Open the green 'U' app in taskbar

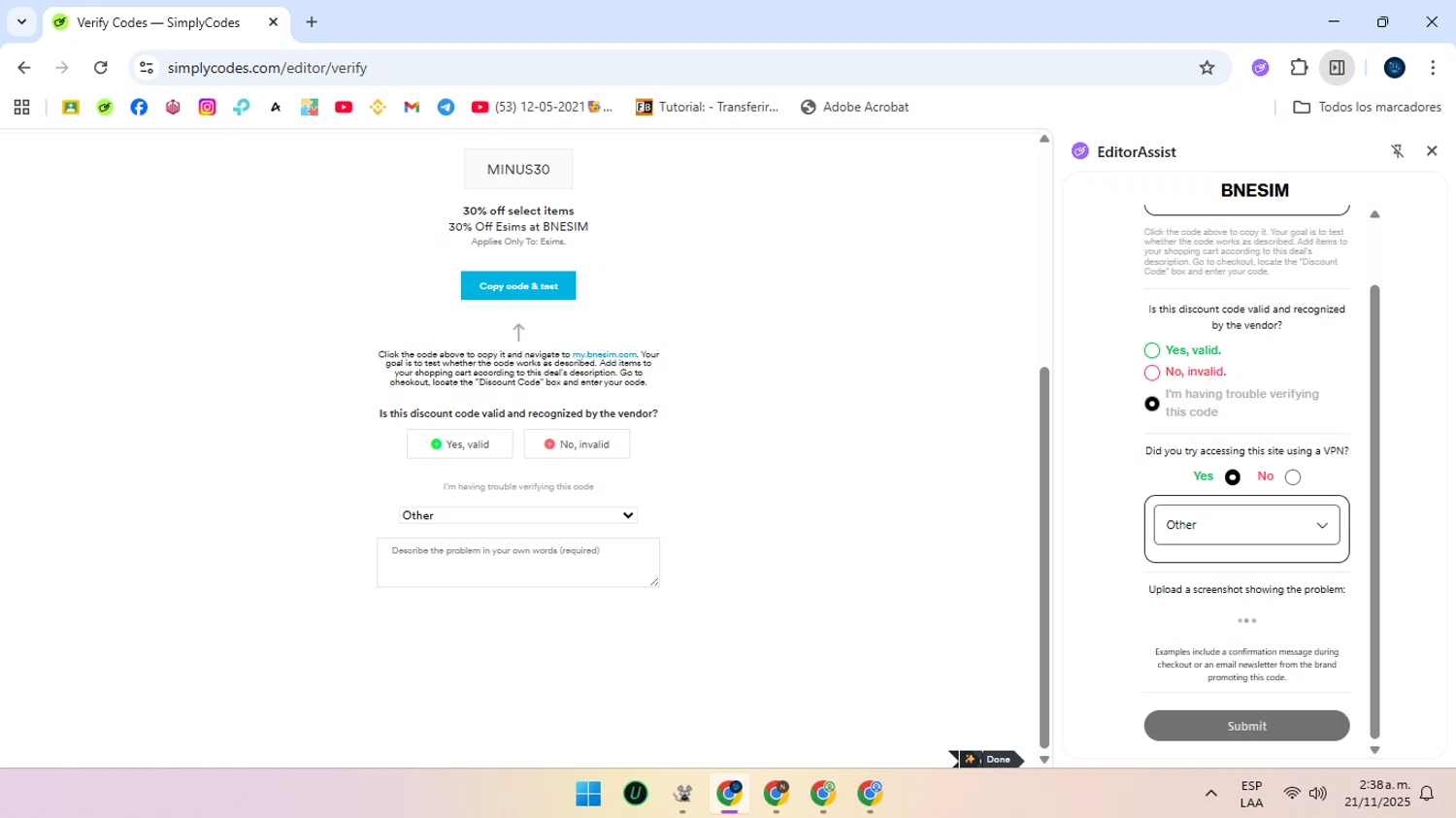click(x=636, y=794)
